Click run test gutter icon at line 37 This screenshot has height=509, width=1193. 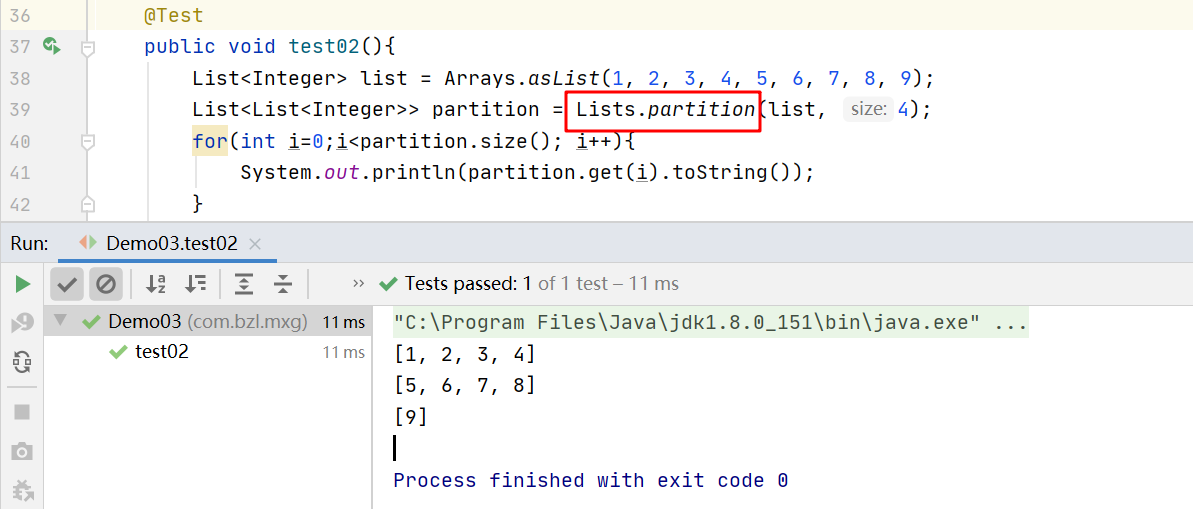[51, 46]
